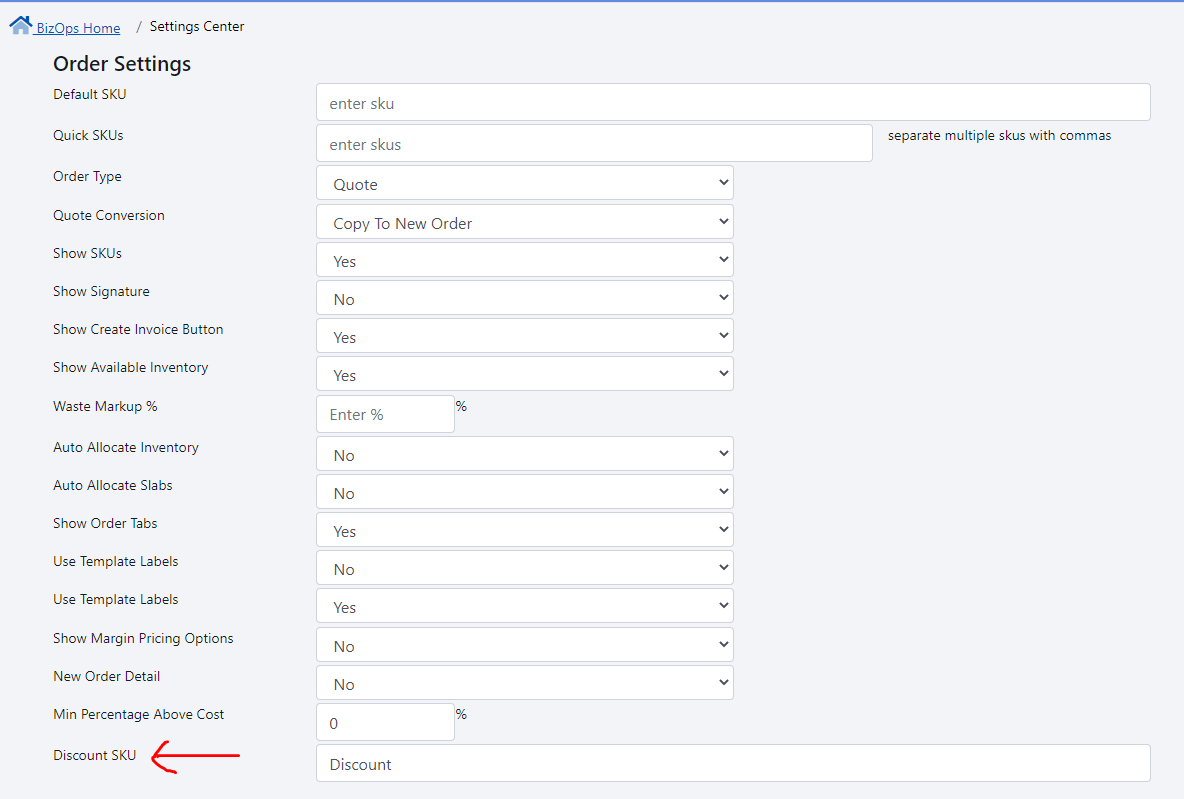Click the Waste Markup % field
Image resolution: width=1184 pixels, height=799 pixels.
[x=385, y=414]
